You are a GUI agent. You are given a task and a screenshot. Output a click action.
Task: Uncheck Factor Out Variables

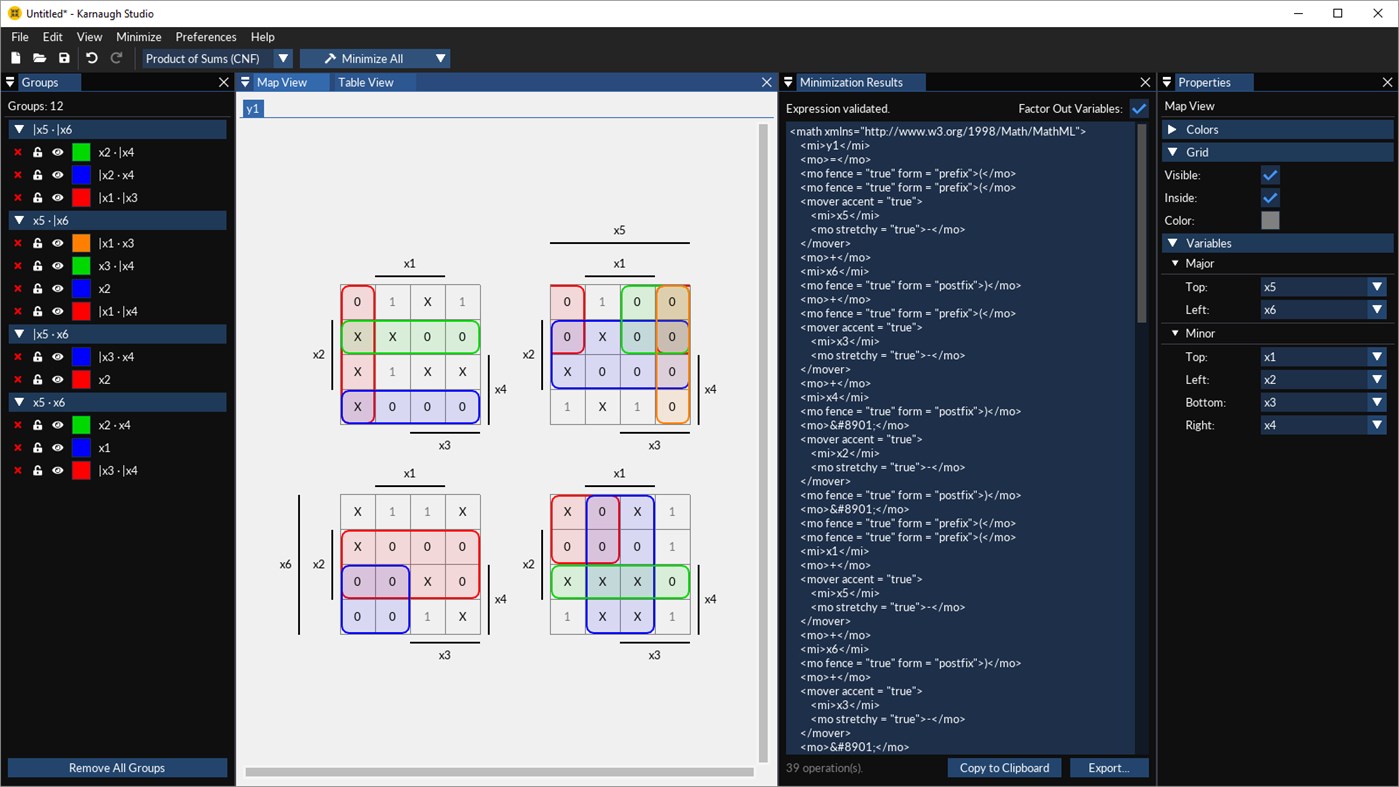click(x=1138, y=108)
